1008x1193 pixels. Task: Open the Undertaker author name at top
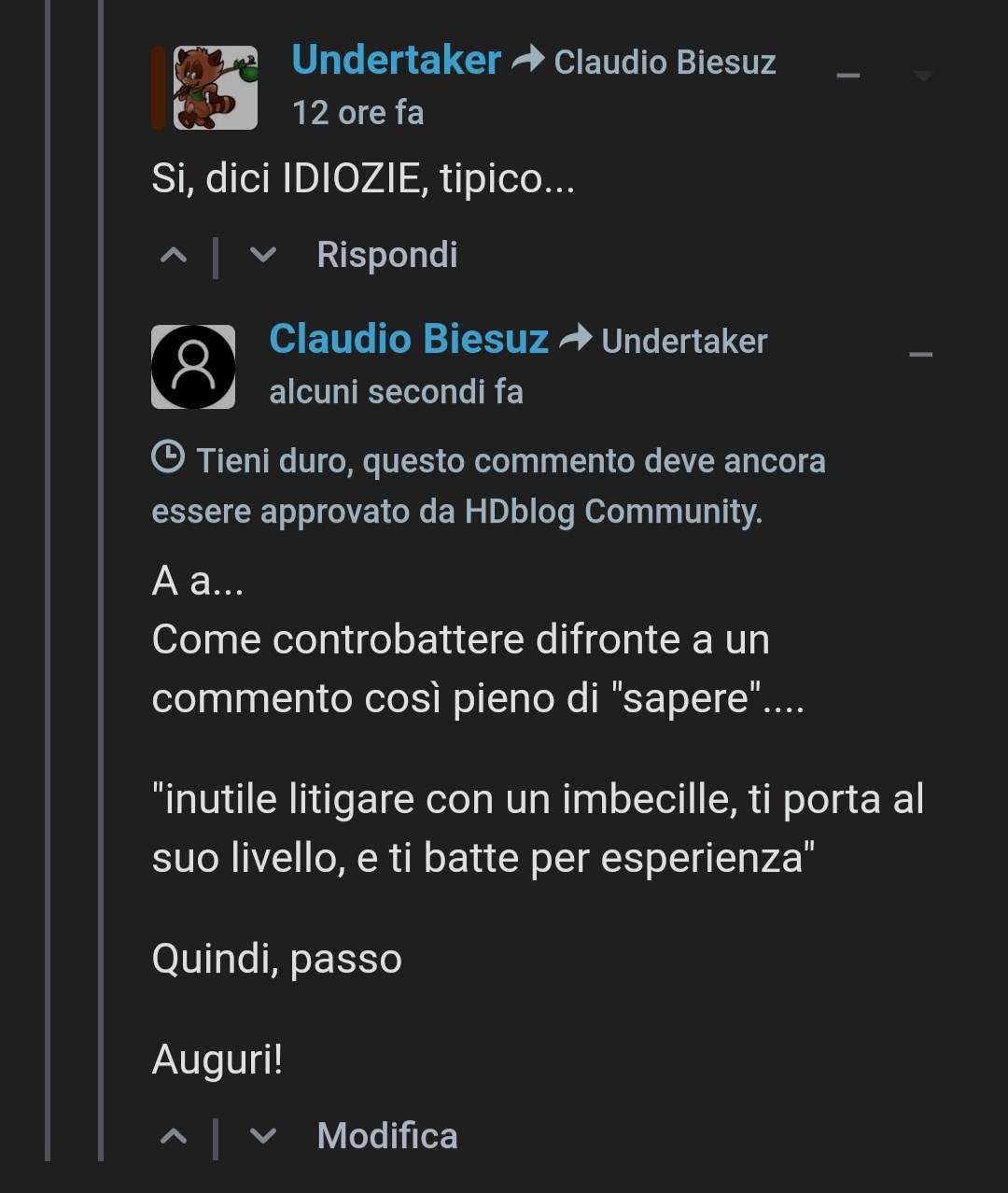click(x=397, y=61)
